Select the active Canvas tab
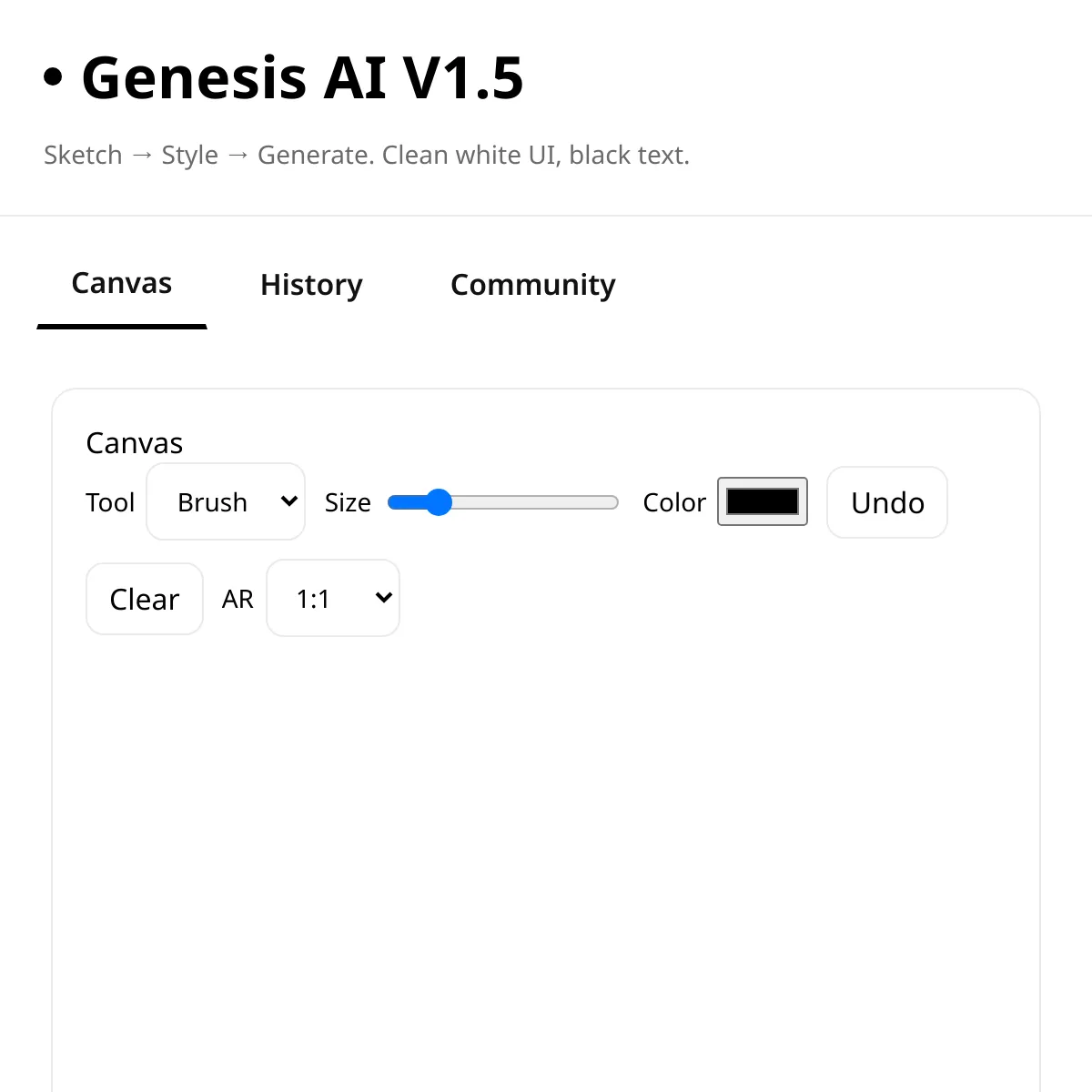1092x1092 pixels. (x=122, y=284)
